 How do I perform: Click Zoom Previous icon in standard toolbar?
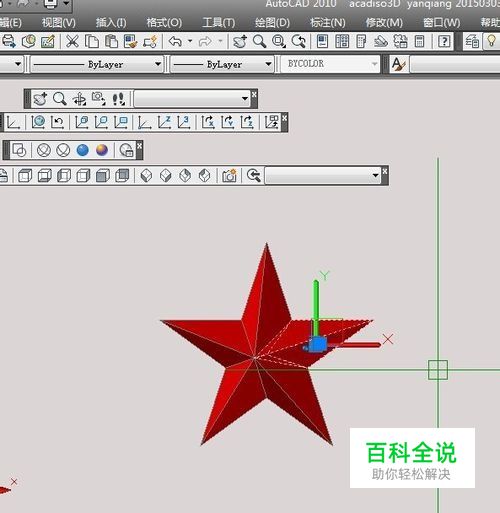298,41
